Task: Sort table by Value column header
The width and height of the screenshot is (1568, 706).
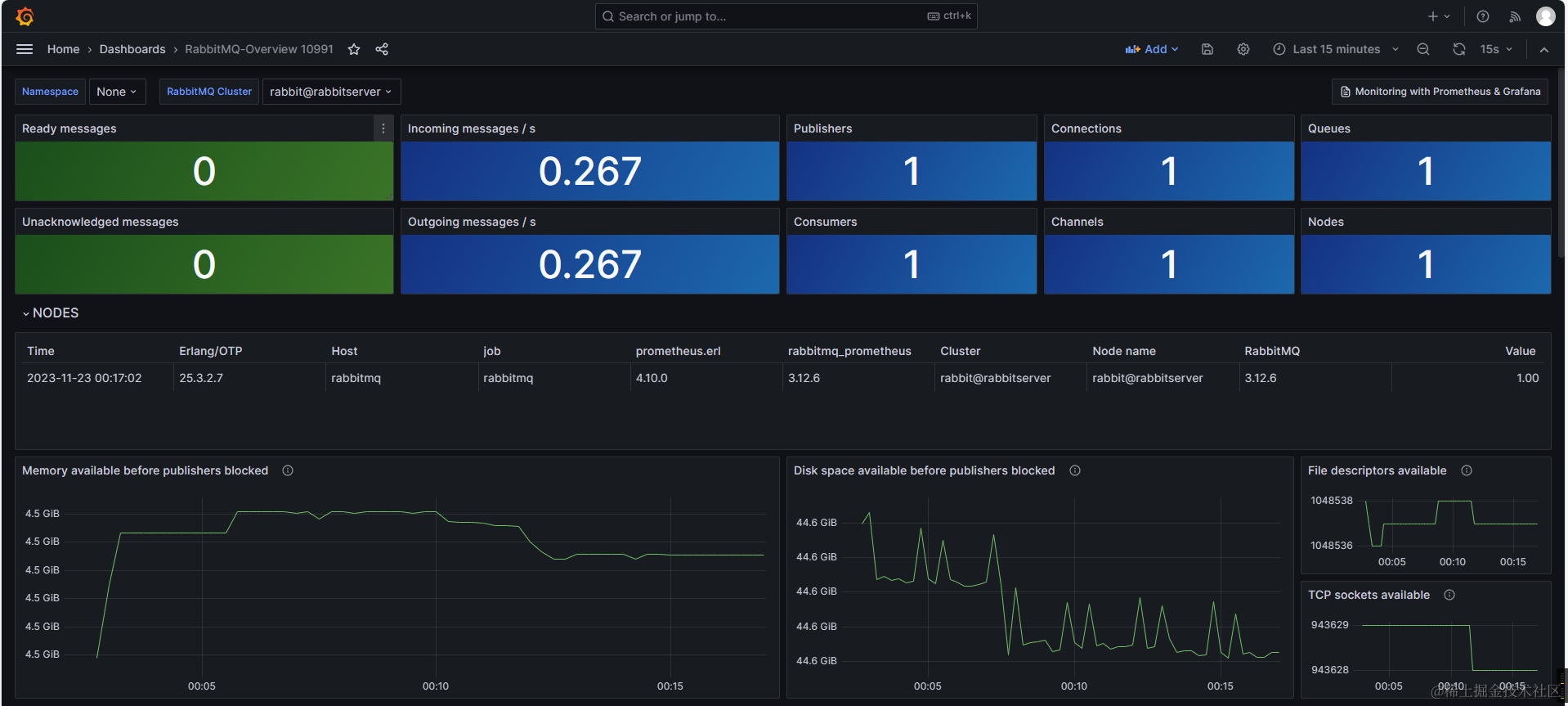Action: 1521,351
